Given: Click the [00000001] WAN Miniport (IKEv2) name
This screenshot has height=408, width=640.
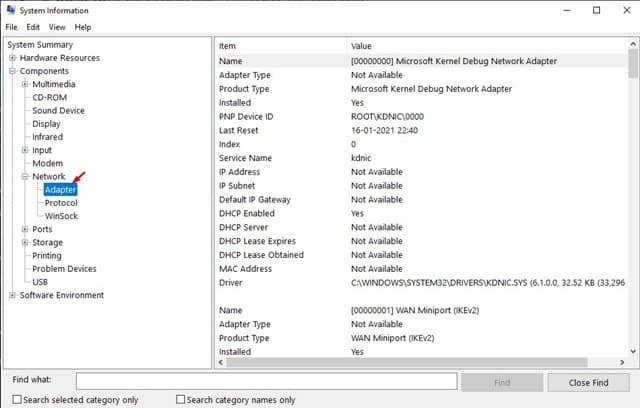Looking at the screenshot, I should [x=415, y=310].
